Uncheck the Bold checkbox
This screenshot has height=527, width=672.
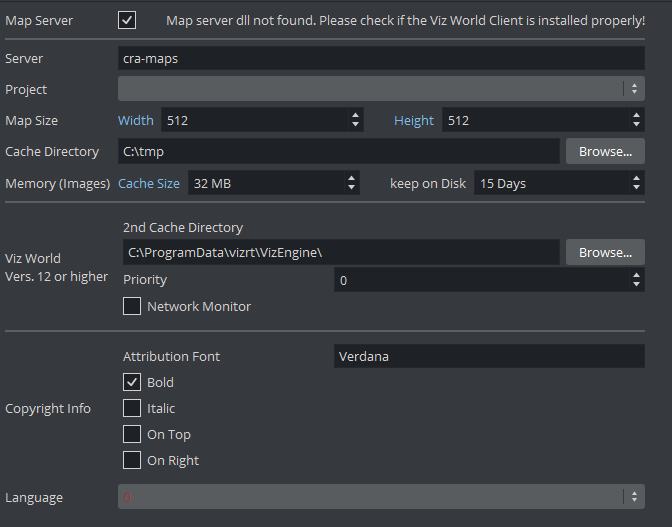[x=132, y=382]
